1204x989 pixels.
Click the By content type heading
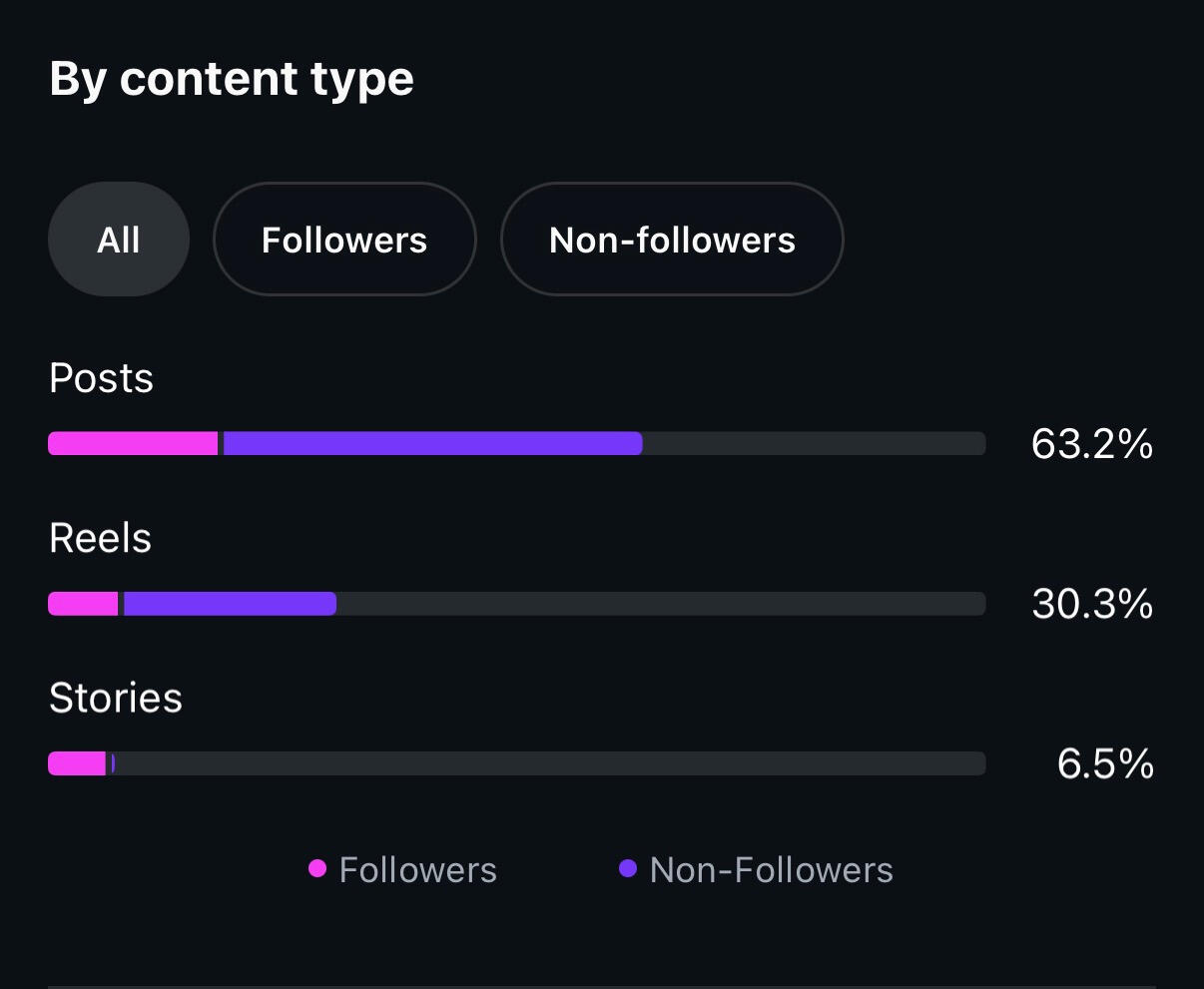point(232,79)
